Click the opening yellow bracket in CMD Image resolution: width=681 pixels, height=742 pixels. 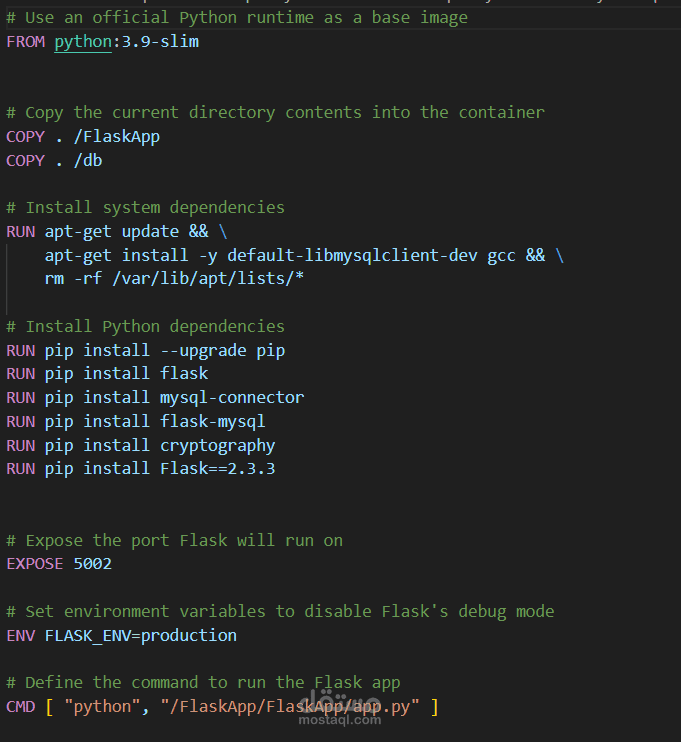49,707
